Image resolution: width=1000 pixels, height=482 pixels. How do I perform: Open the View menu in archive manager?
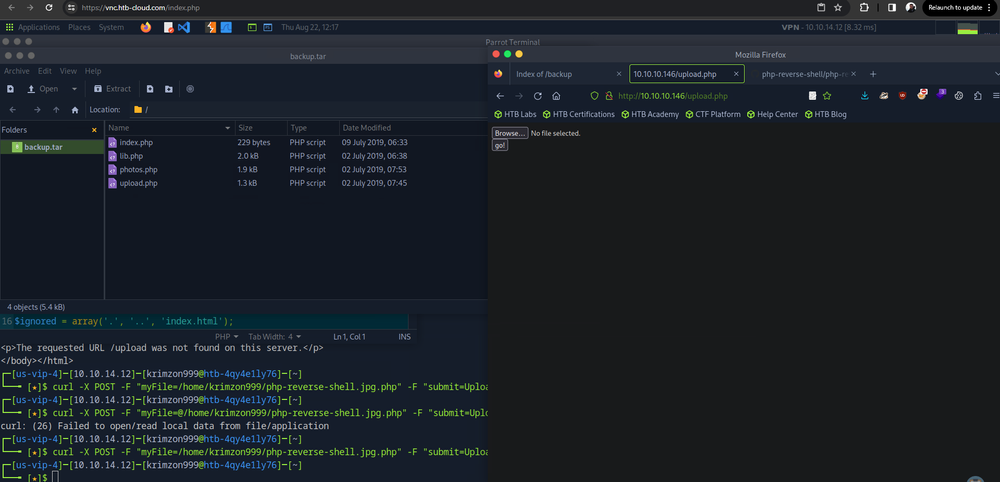[68, 71]
